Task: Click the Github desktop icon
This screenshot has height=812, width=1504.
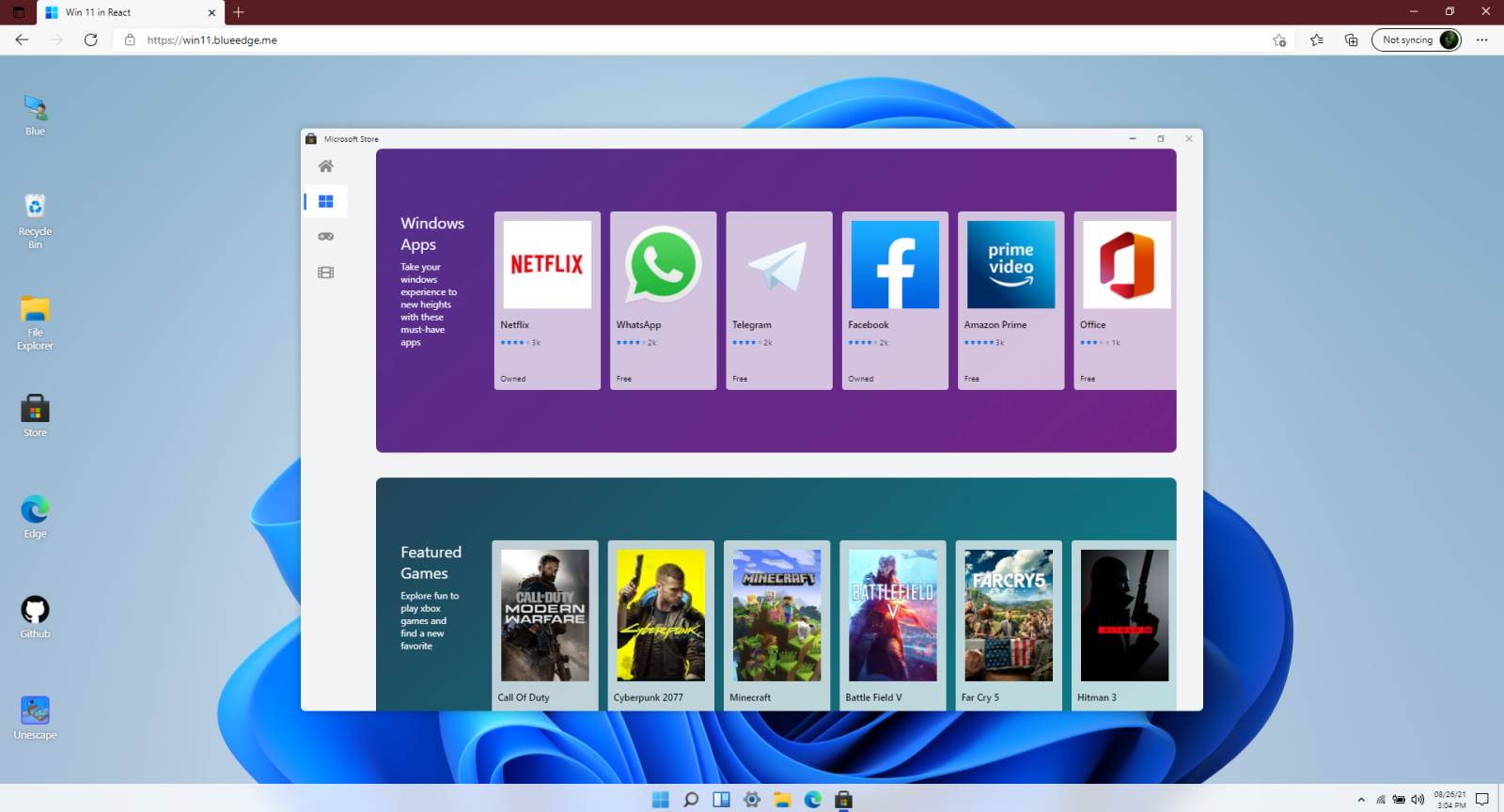Action: (35, 617)
